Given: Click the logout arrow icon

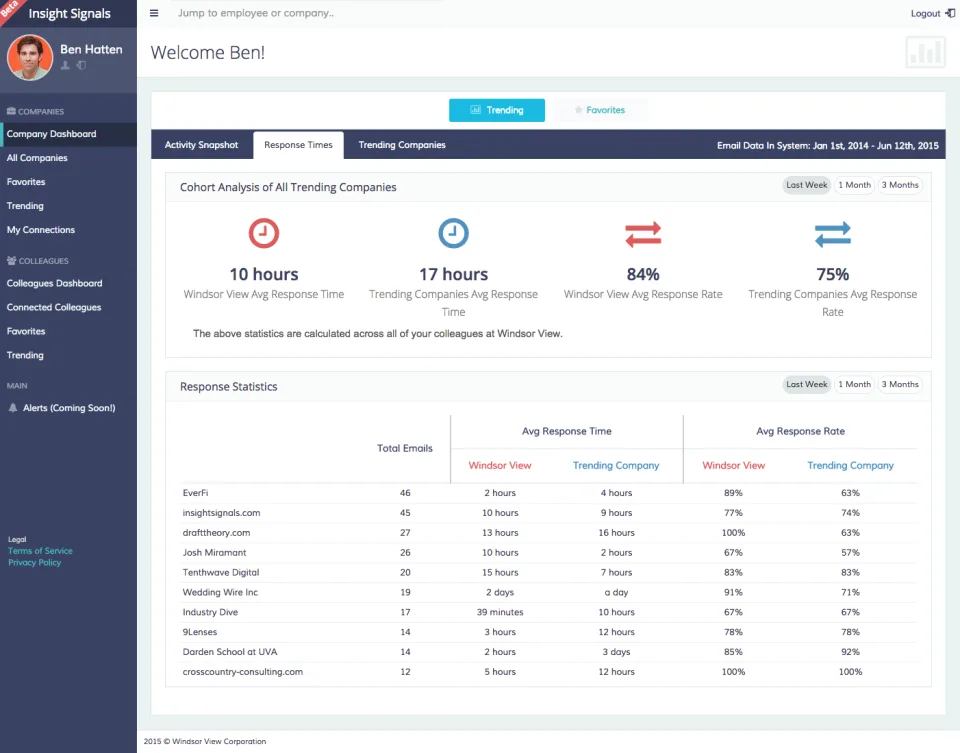Looking at the screenshot, I should pyautogui.click(x=950, y=13).
